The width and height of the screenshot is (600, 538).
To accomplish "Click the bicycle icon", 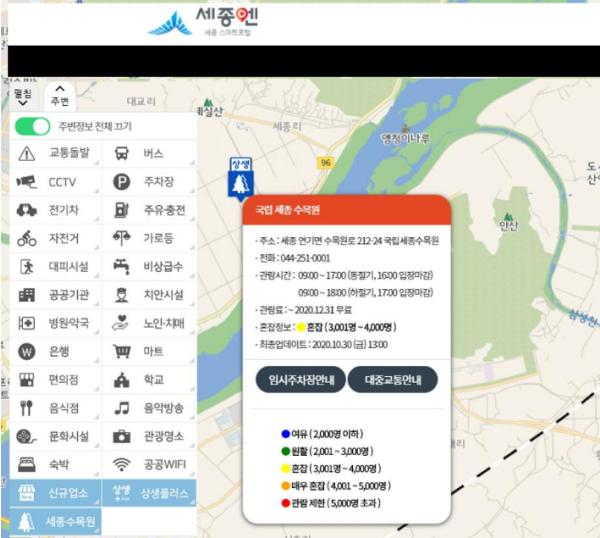I will pos(27,239).
